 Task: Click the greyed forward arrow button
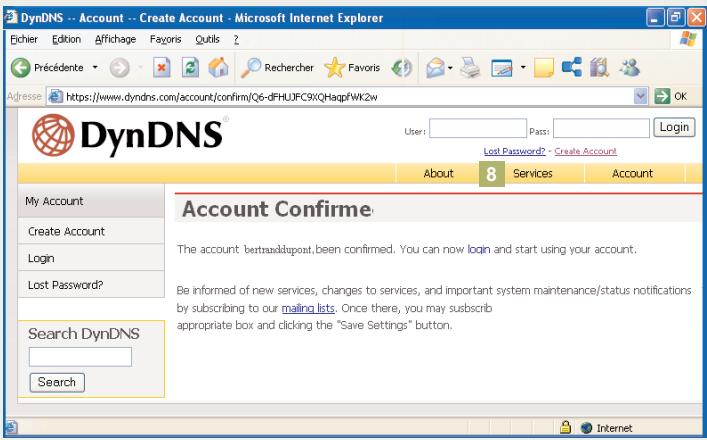pos(119,68)
